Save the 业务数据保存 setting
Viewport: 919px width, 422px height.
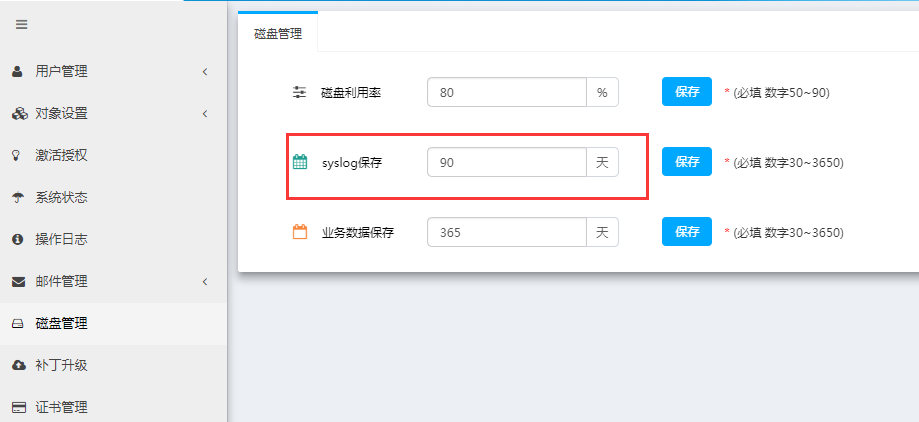tap(686, 232)
